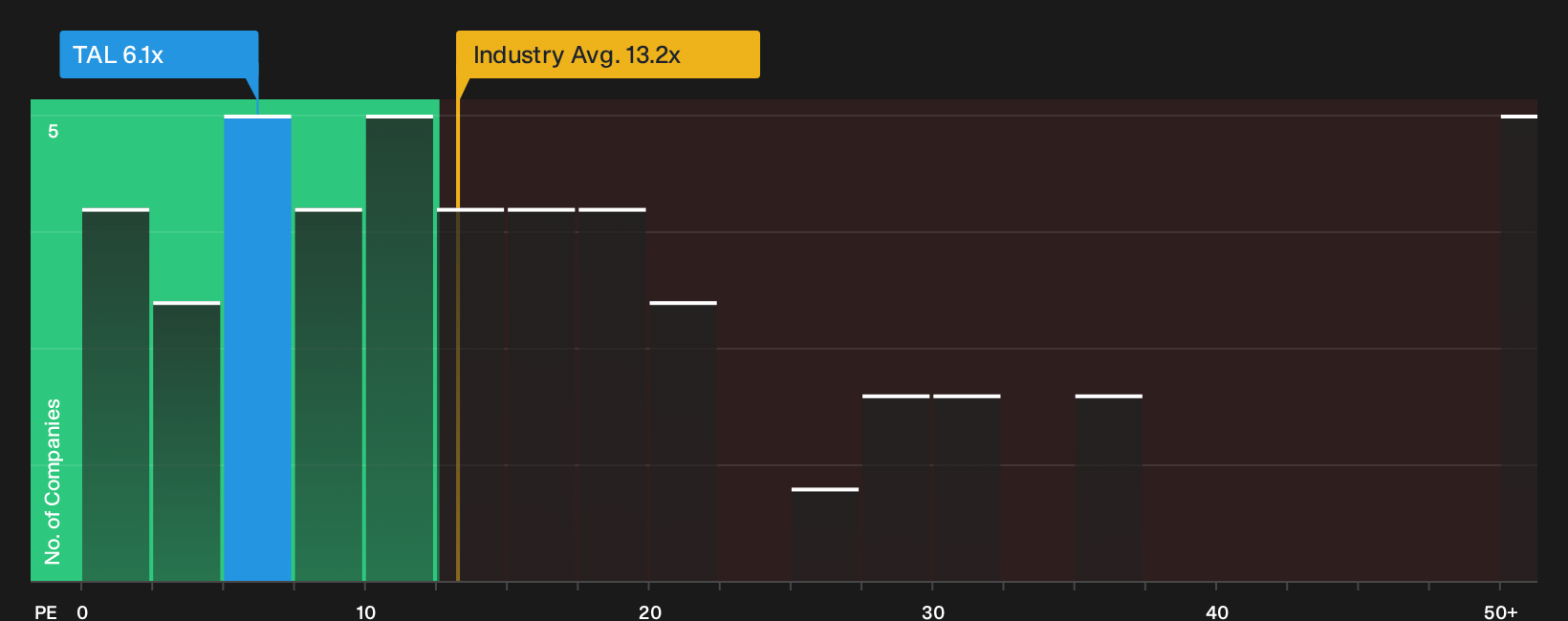Click the PE axis title
The image size is (1568, 621).
tap(46, 611)
